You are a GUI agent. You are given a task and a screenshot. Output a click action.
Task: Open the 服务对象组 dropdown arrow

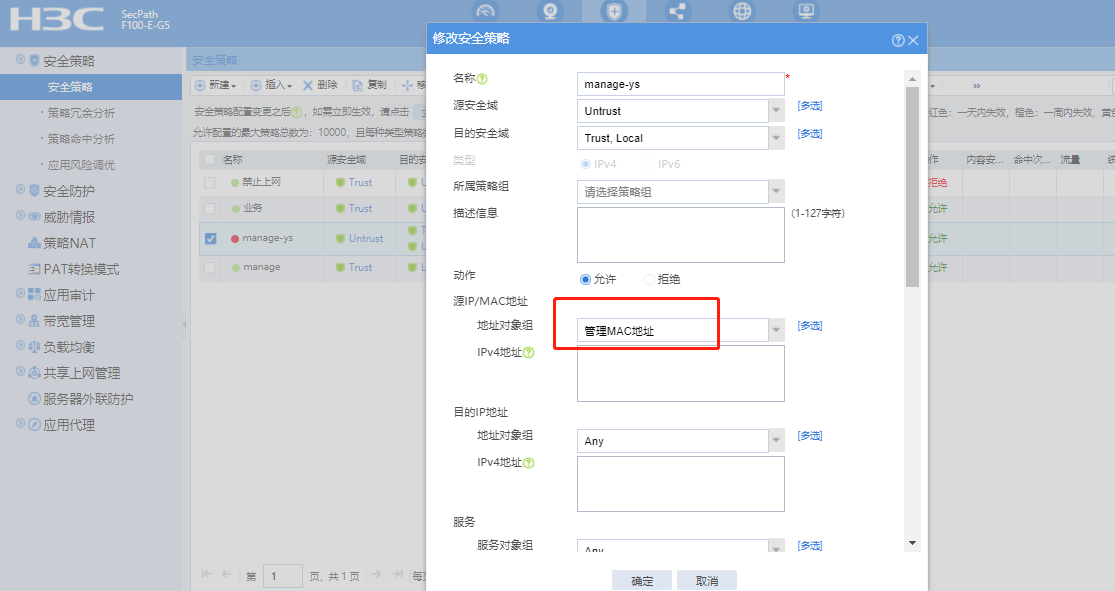777,546
